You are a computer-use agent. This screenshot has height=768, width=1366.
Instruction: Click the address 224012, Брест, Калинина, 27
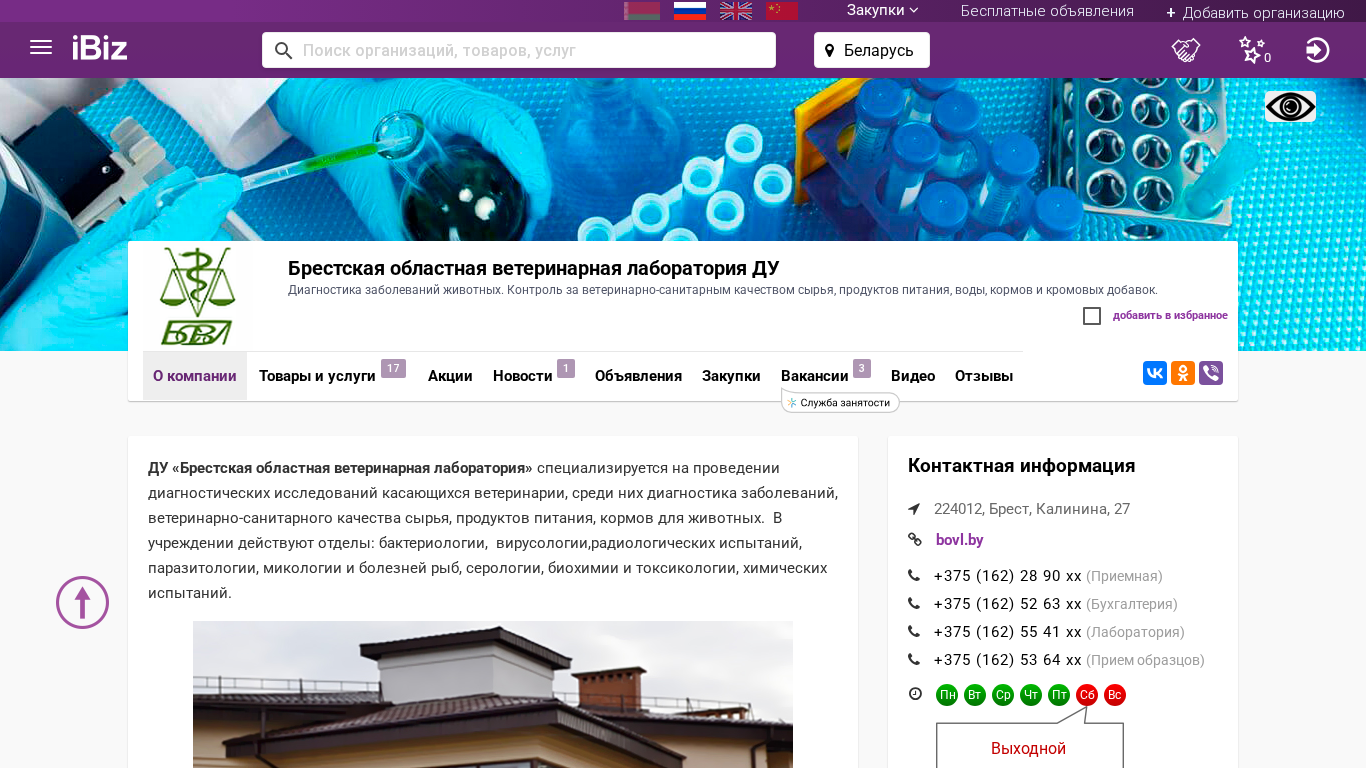coord(1032,509)
